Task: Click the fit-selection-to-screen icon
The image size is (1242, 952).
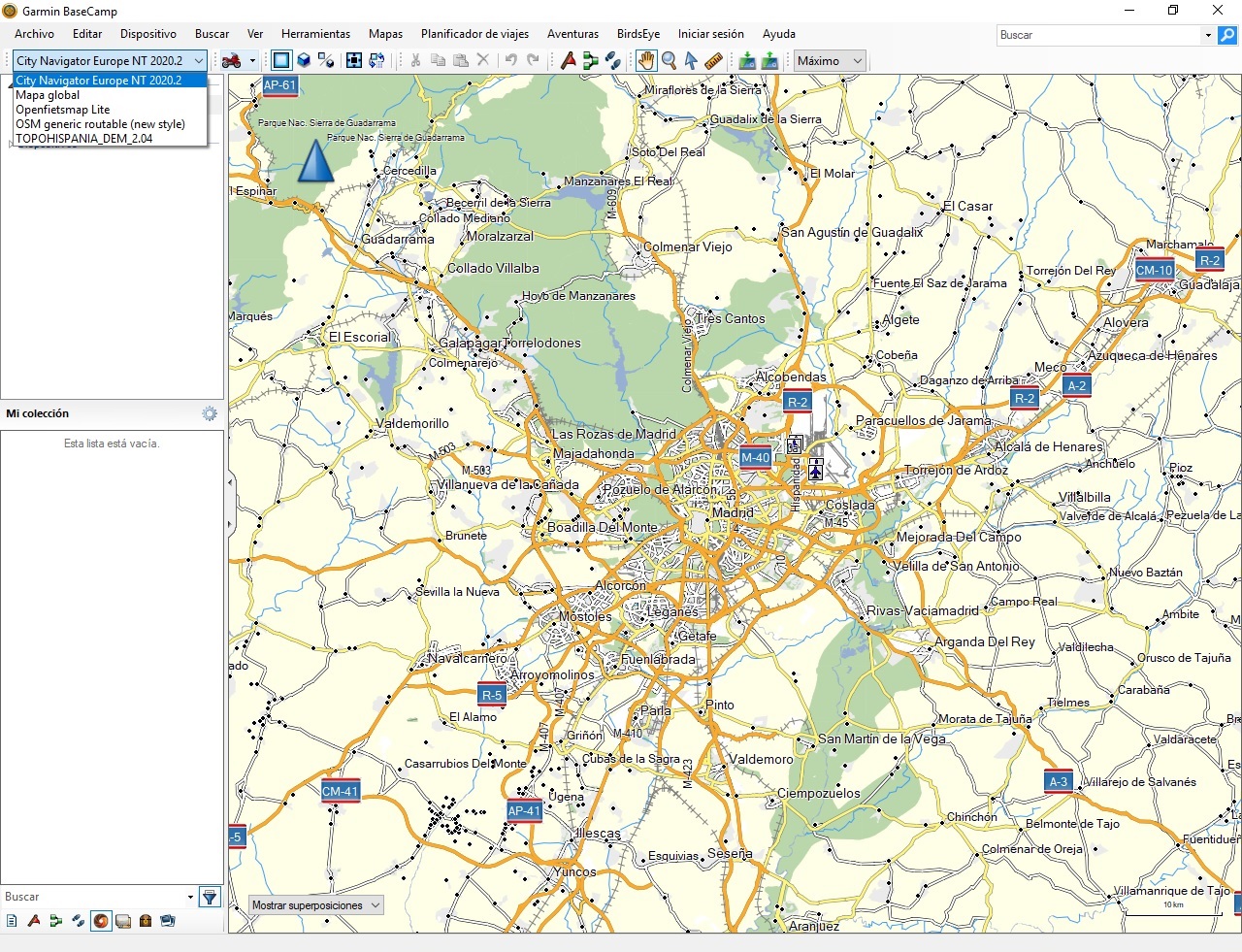Action: pyautogui.click(x=354, y=60)
